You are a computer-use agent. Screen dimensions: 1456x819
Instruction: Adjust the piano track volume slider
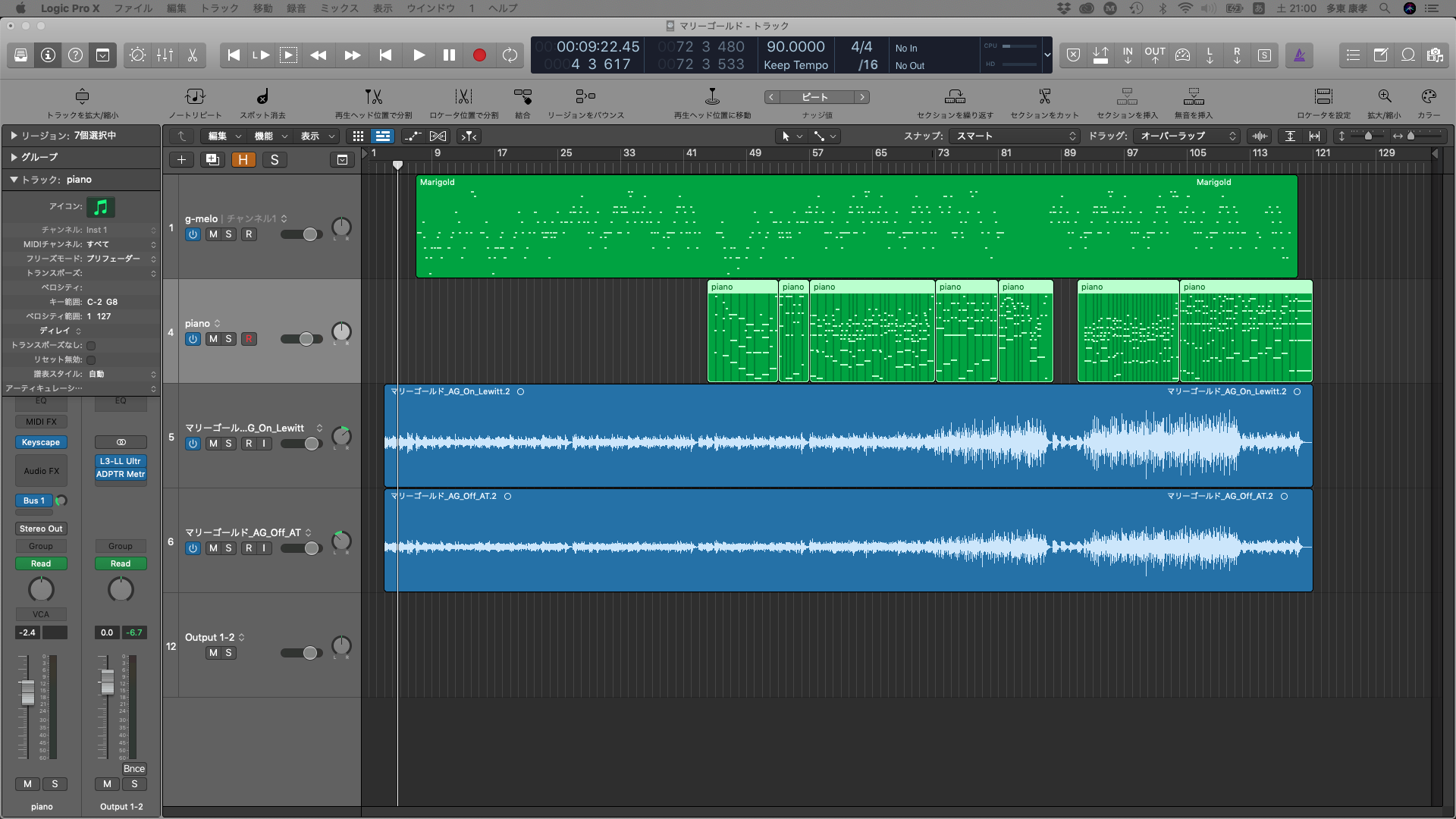[x=306, y=339]
